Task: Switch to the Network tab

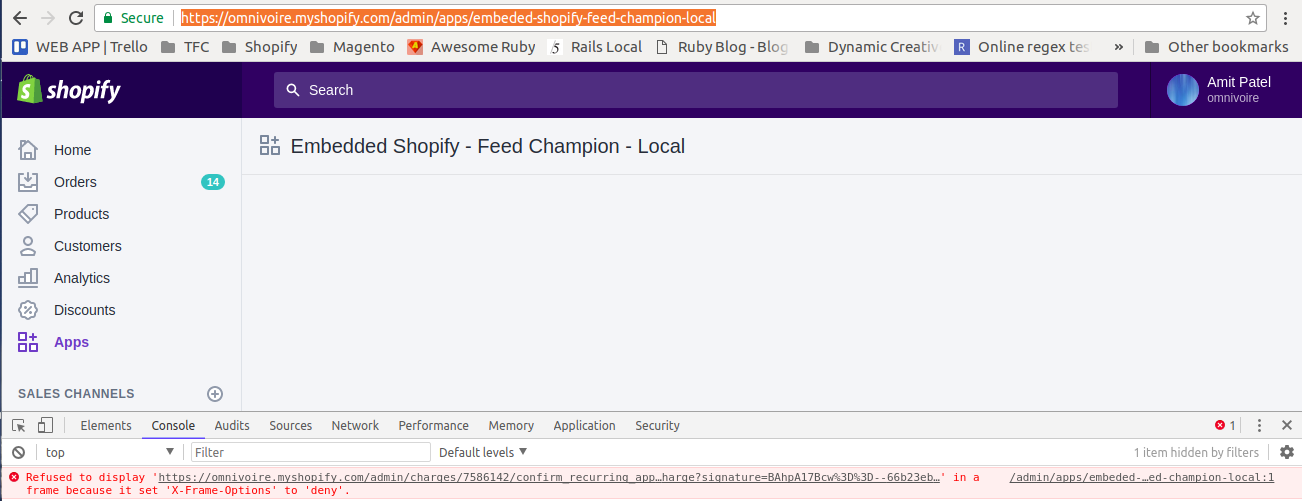Action: [356, 425]
